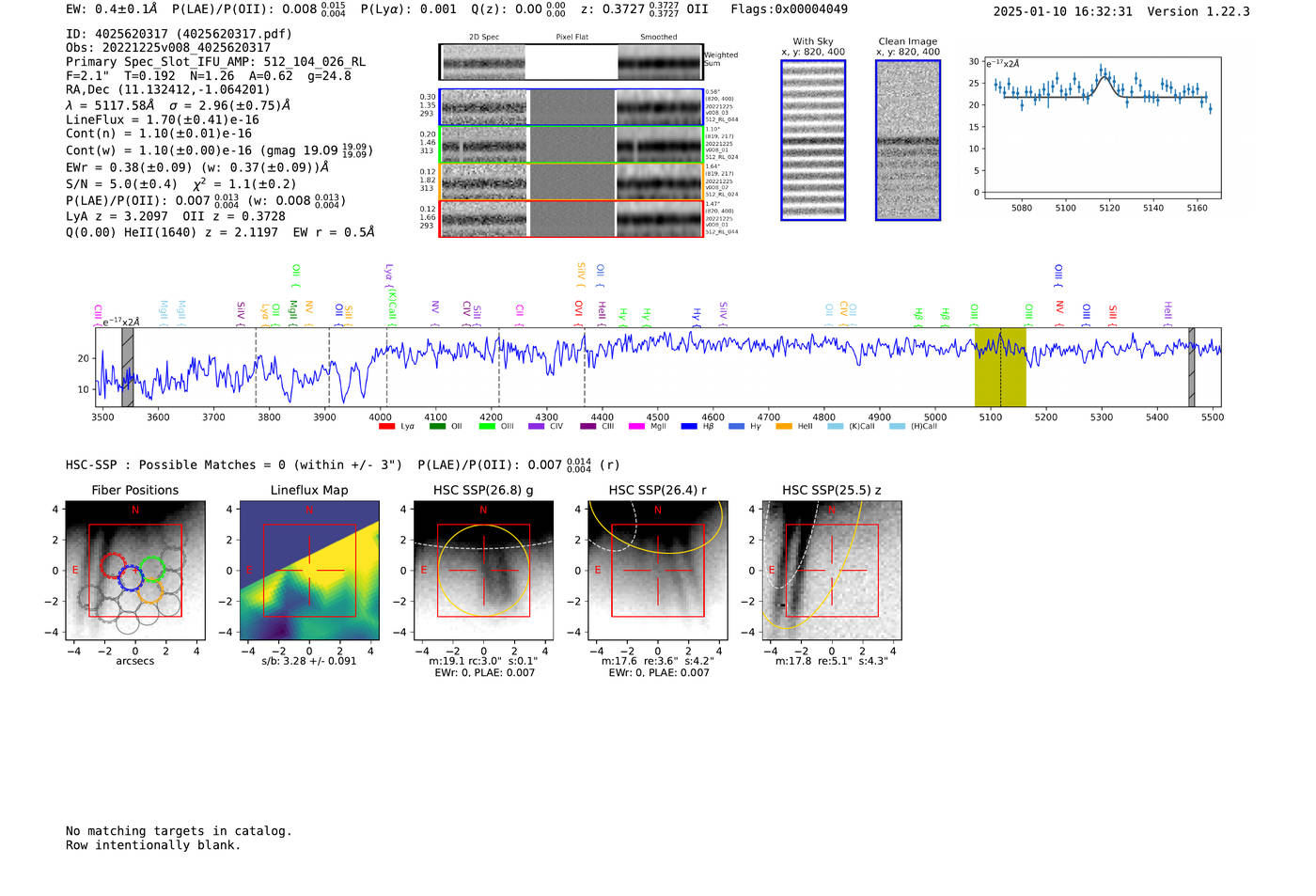The height and width of the screenshot is (896, 1316).
Task: Click the gray hatched band near 5460 Å
Action: [x=1191, y=367]
